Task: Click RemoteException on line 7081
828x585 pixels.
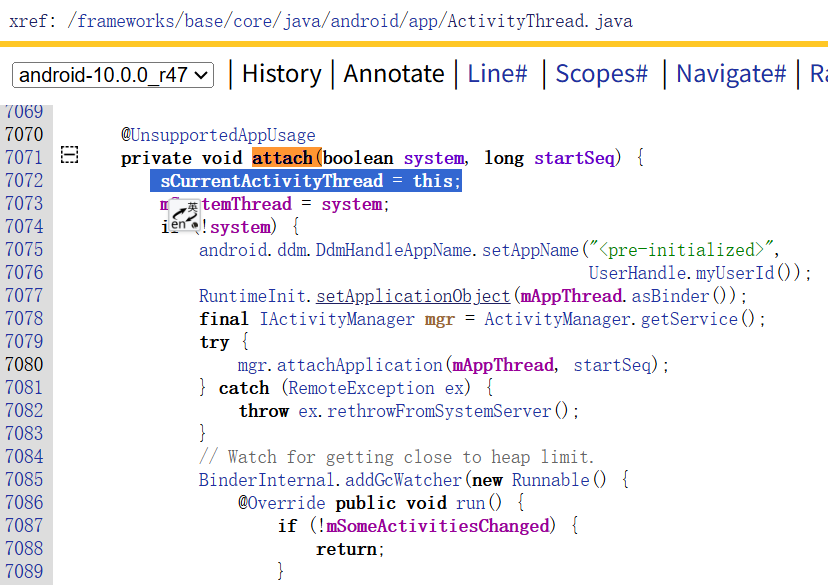Action: [x=361, y=388]
